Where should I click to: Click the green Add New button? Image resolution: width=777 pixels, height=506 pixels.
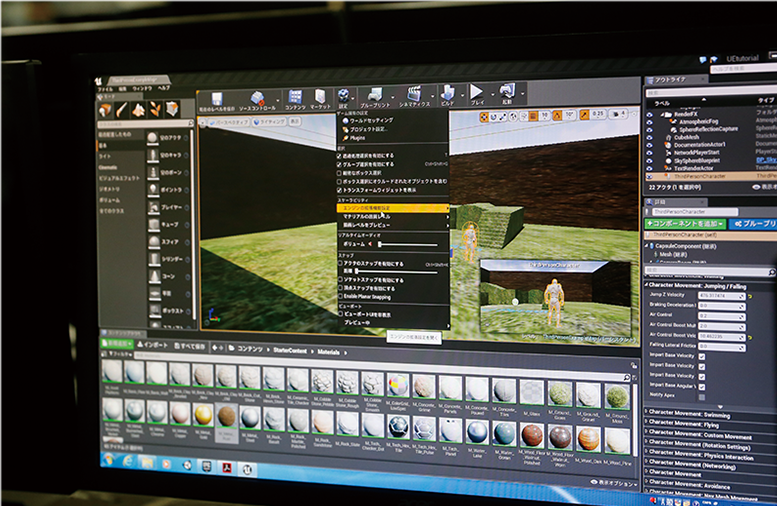coord(116,343)
